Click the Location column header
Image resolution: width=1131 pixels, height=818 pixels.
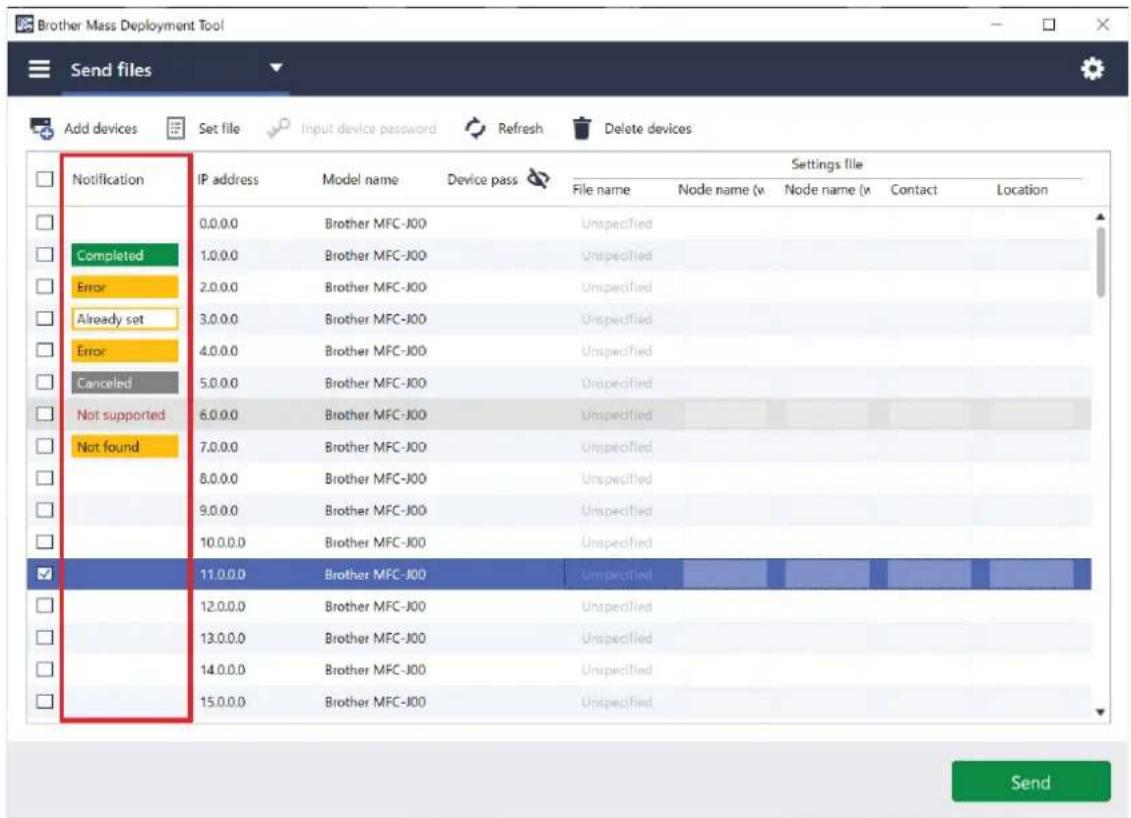(x=1022, y=190)
